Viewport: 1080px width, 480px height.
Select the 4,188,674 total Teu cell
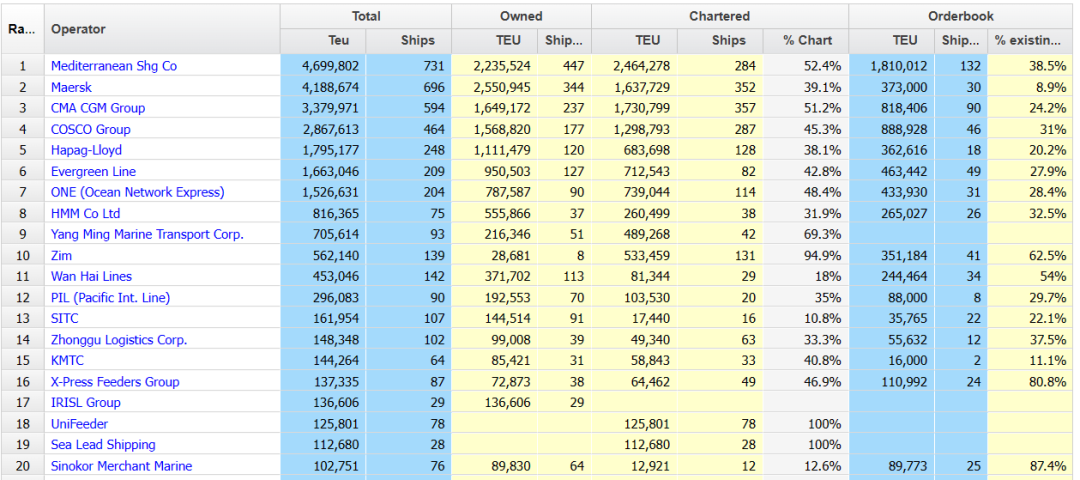323,87
